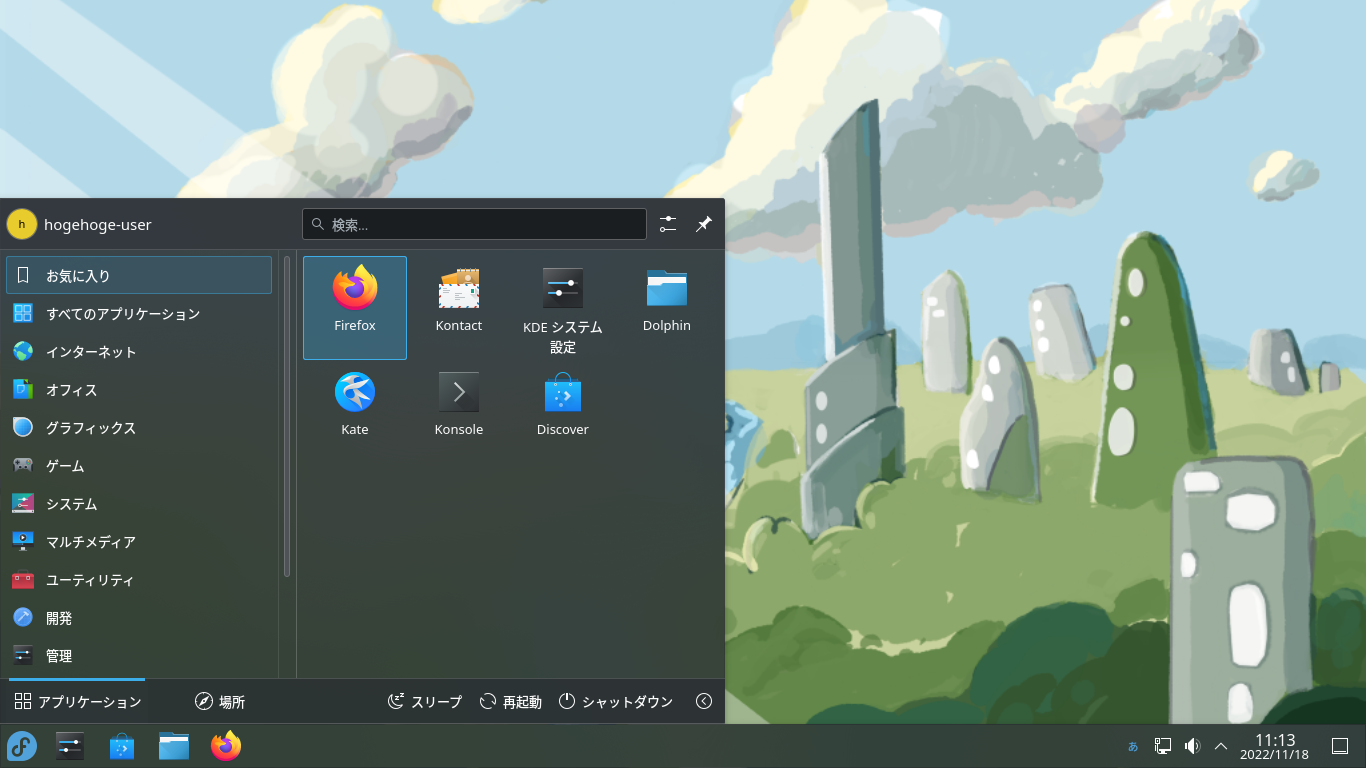1366x768 pixels.
Task: Open オフィス category
Action: [139, 389]
